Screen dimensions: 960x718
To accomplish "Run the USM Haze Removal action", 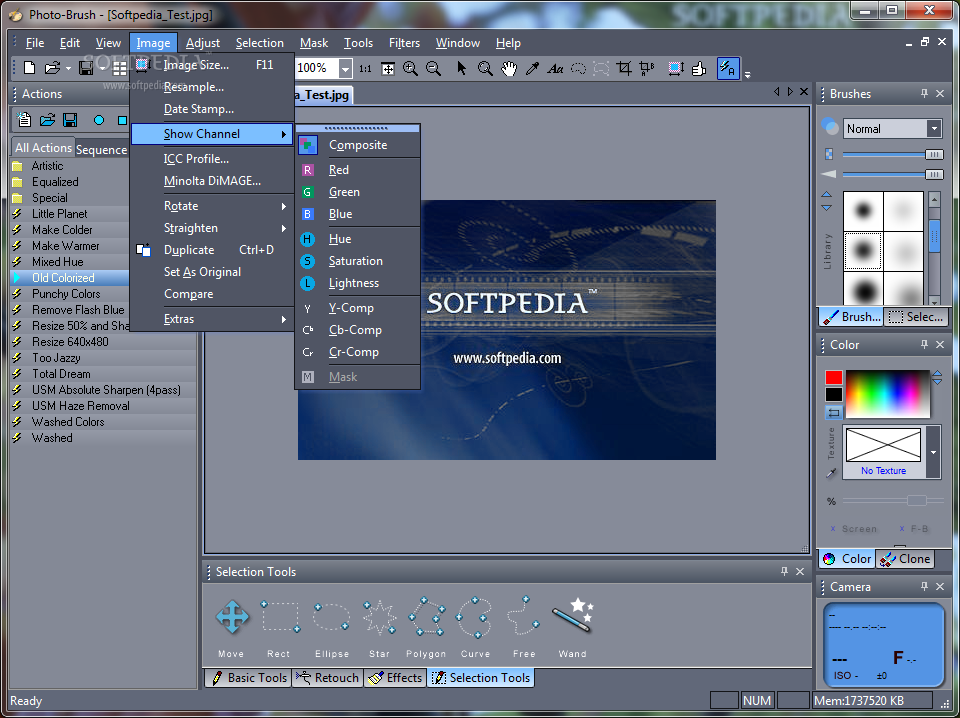I will [80, 405].
